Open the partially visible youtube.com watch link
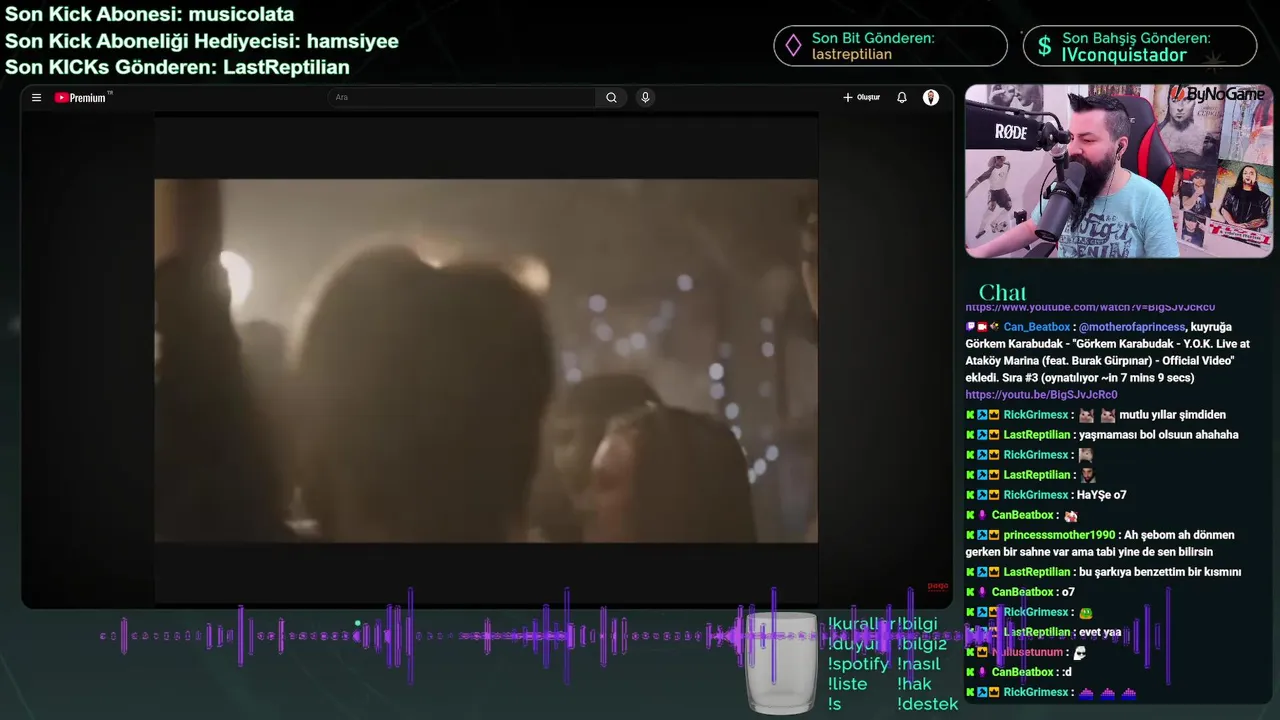1280x720 pixels. pos(1090,307)
